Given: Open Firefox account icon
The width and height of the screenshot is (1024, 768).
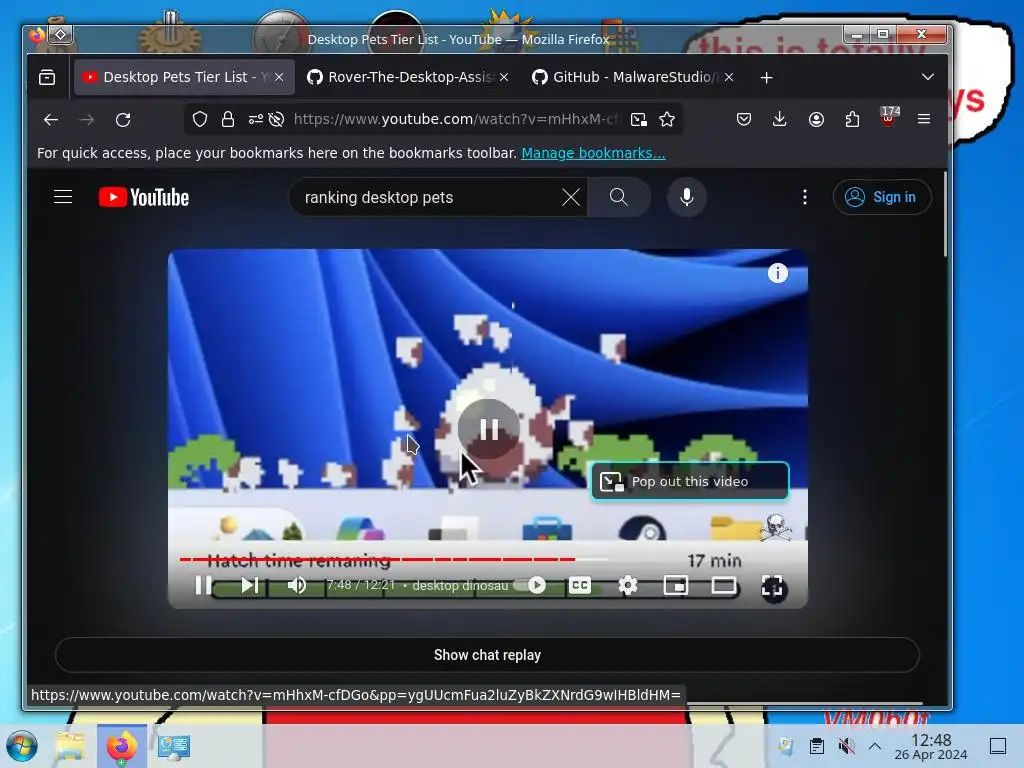Looking at the screenshot, I should pyautogui.click(x=816, y=120).
